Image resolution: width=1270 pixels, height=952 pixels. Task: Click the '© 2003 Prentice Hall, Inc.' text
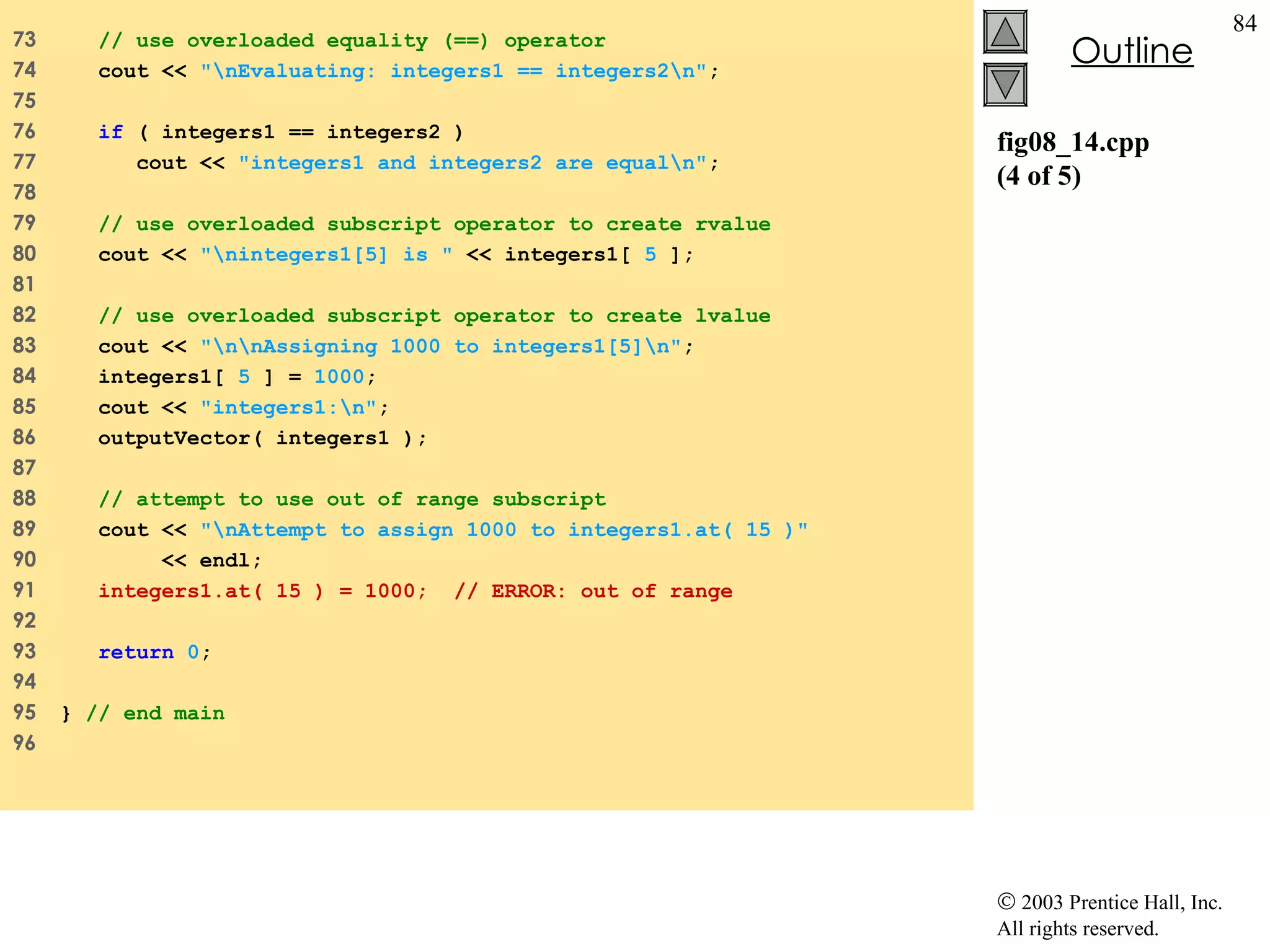click(x=1109, y=902)
